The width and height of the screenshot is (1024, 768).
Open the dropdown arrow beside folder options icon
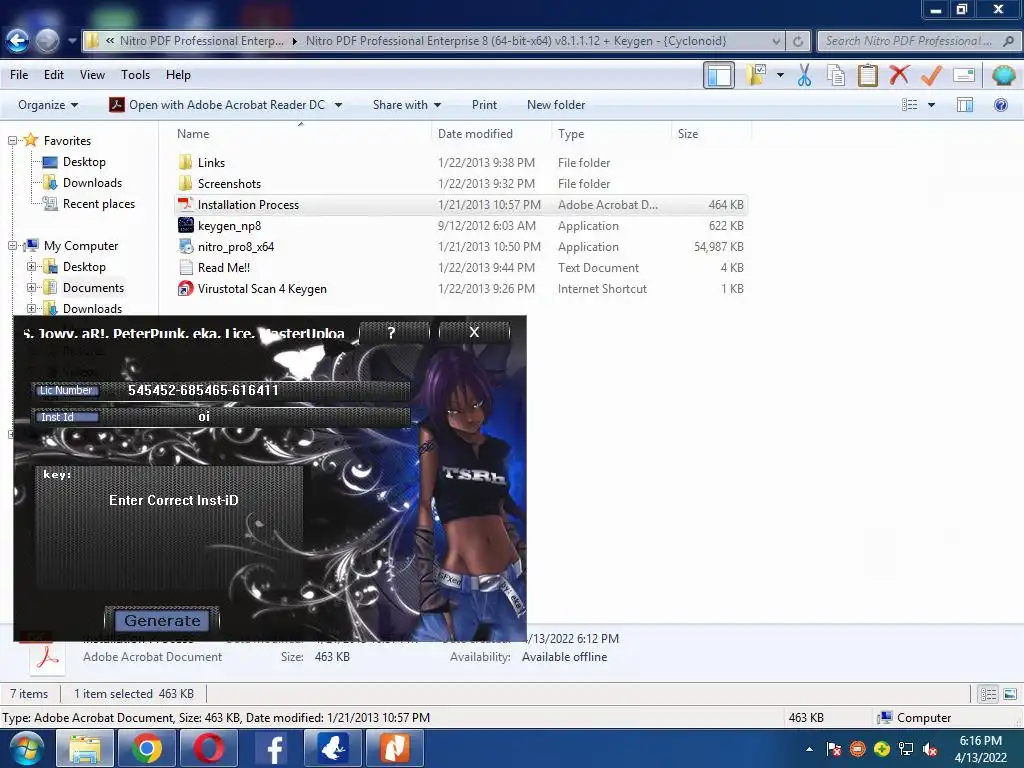[x=780, y=75]
